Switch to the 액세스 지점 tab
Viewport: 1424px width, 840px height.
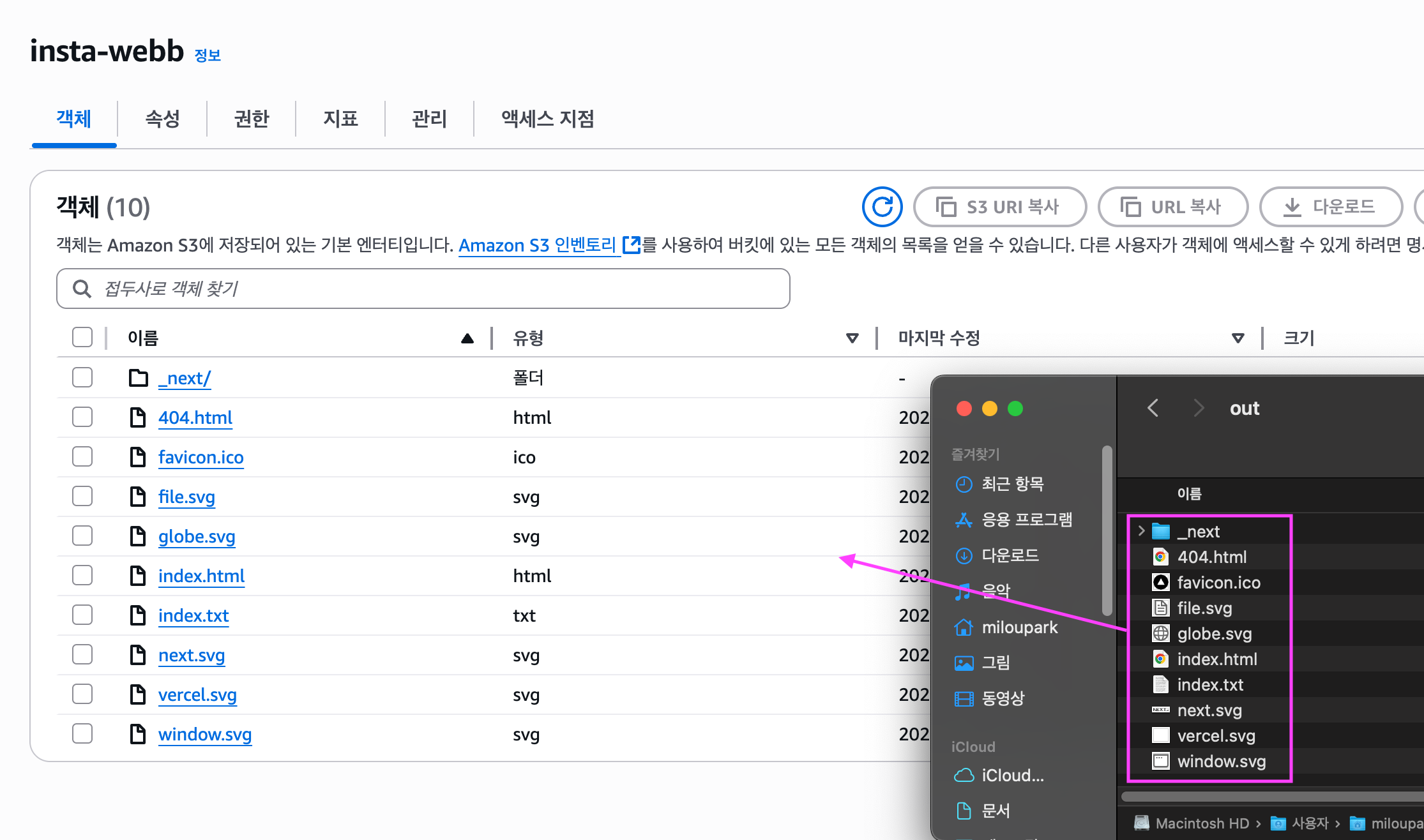pyautogui.click(x=548, y=119)
